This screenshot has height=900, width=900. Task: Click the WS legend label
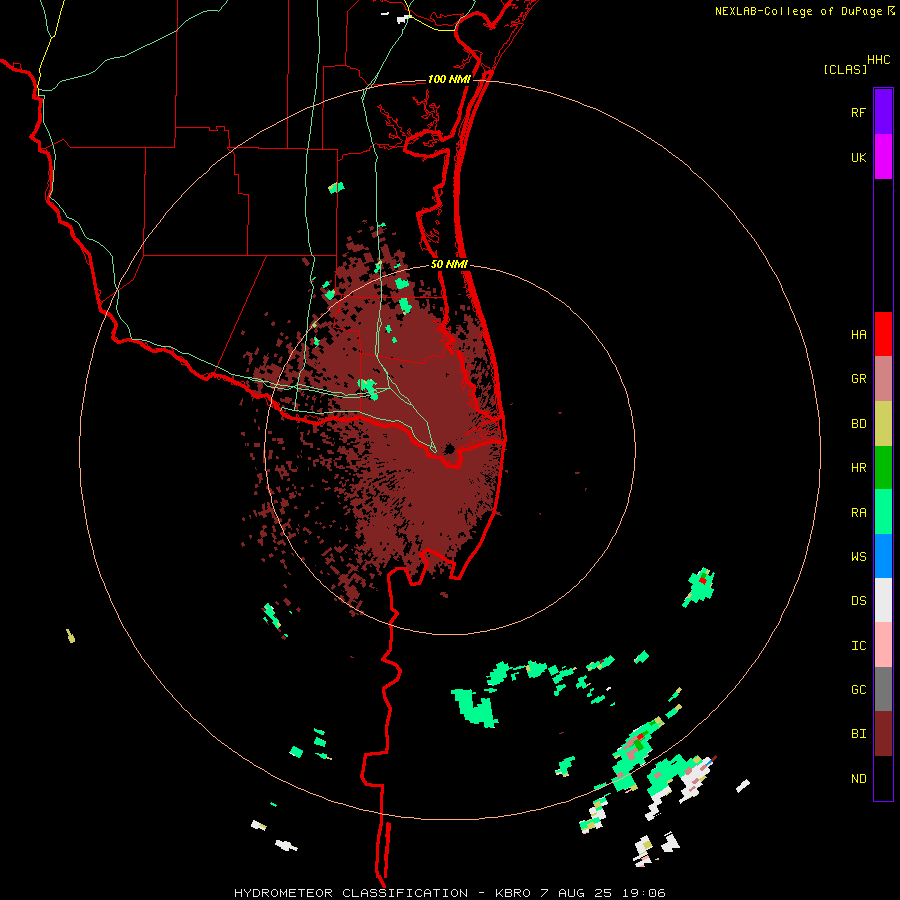click(858, 557)
